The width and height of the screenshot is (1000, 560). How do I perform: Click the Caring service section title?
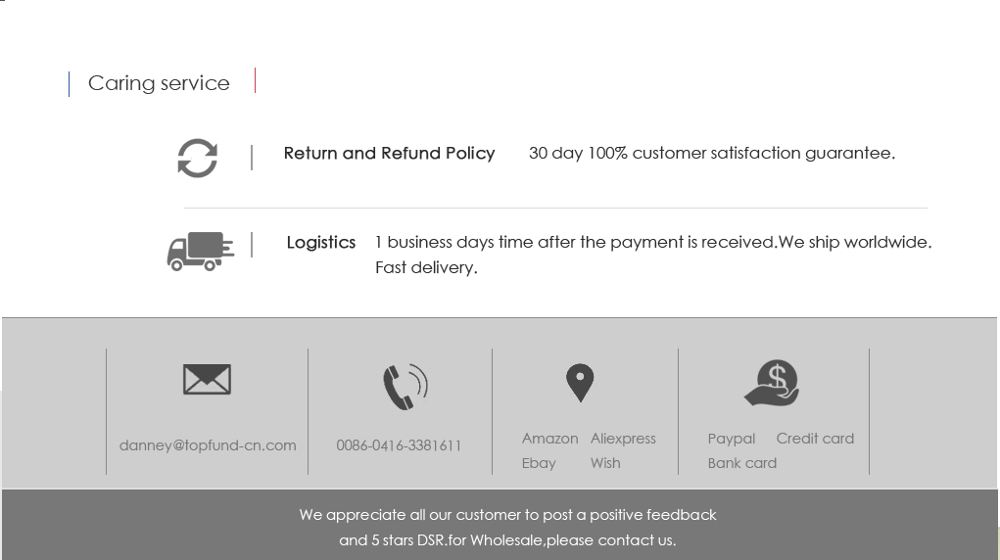(159, 83)
